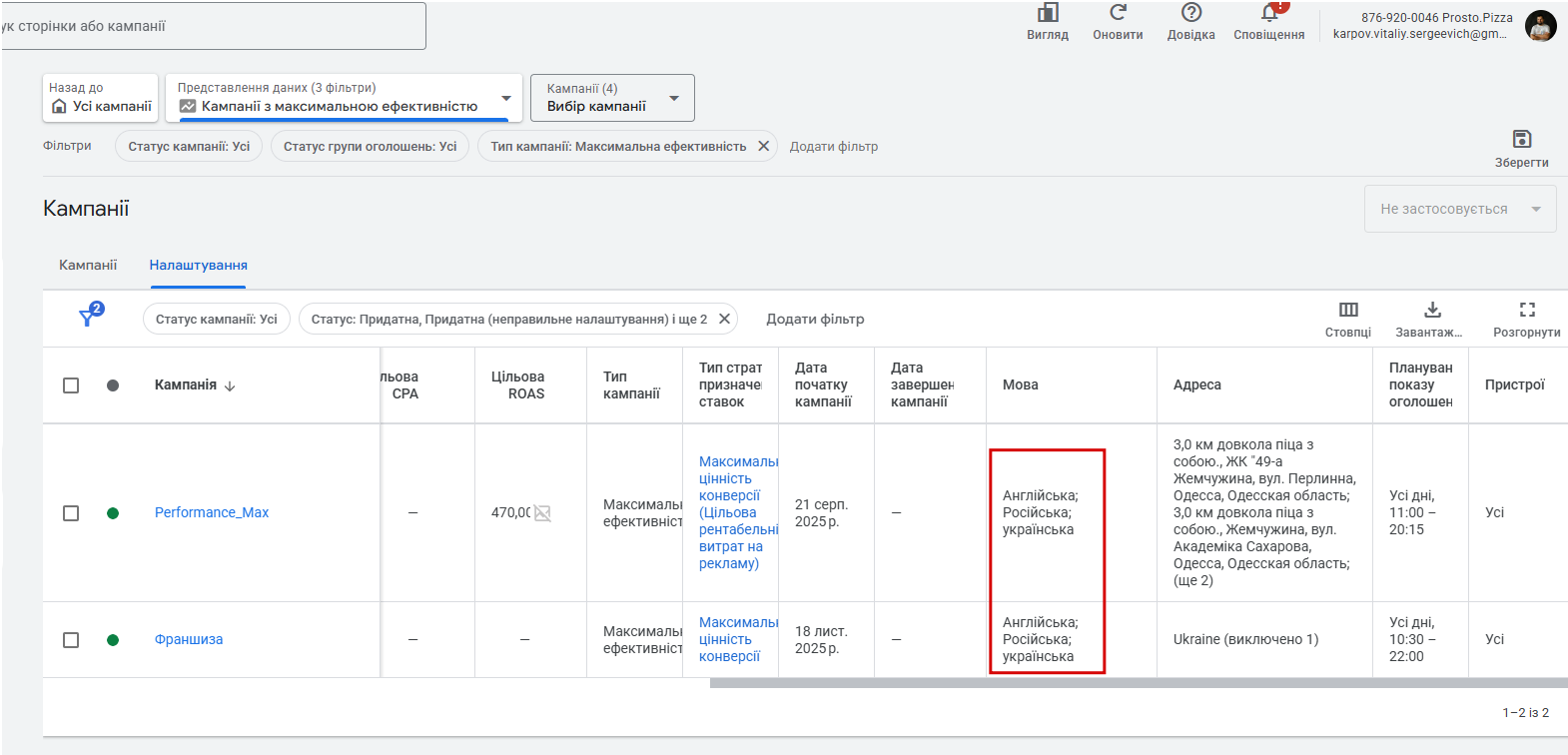Click Додати фільтр in the table toolbar

coord(815,319)
